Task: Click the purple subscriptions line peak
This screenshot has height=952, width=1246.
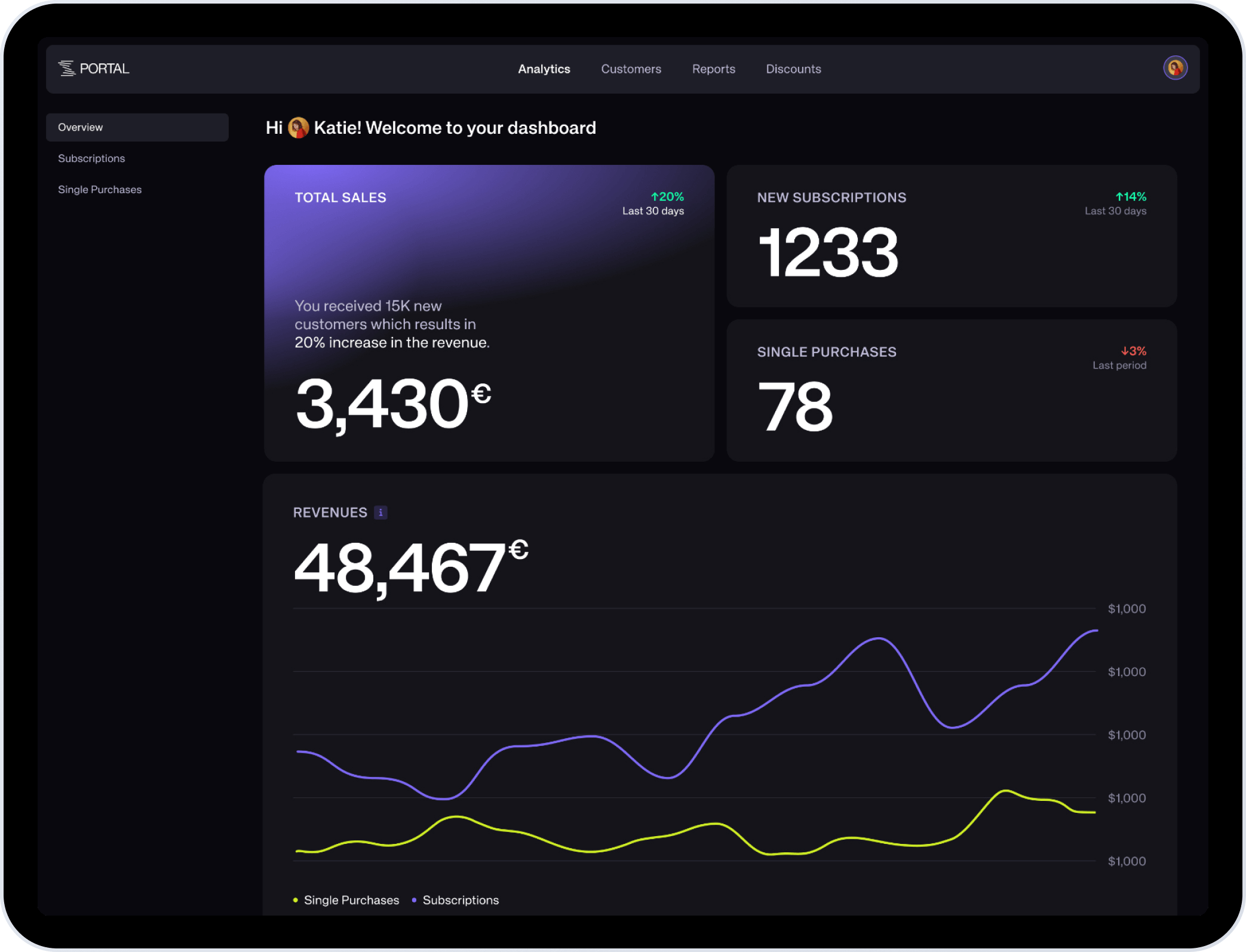Action: click(878, 639)
